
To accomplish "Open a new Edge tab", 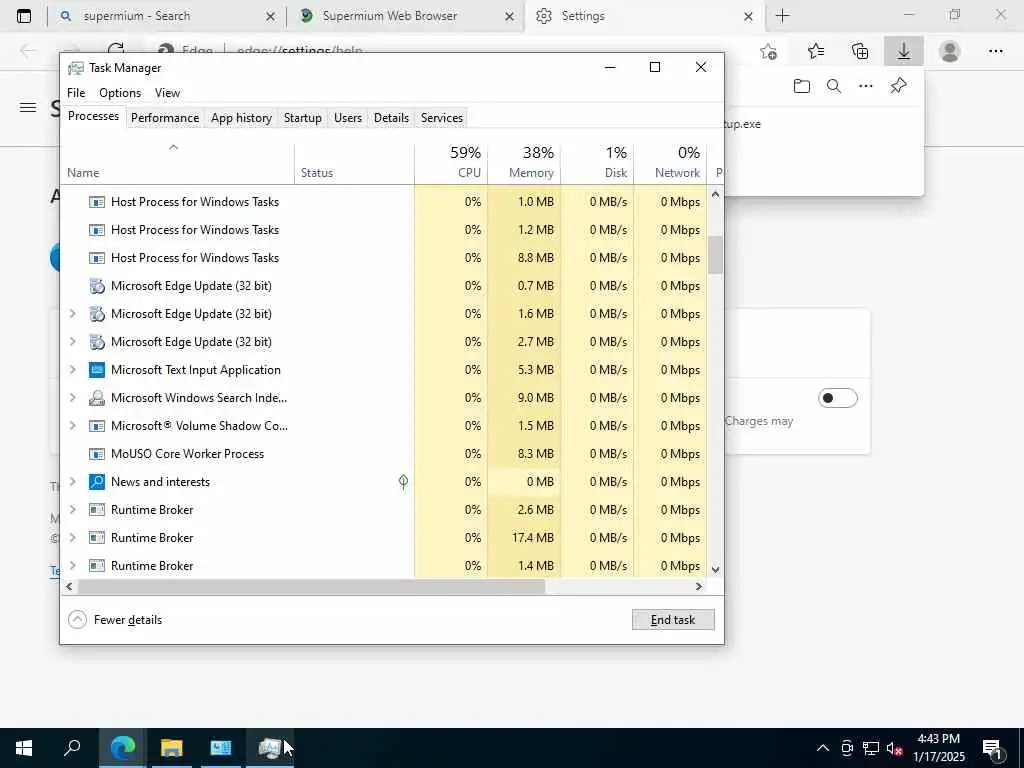I will 782,16.
